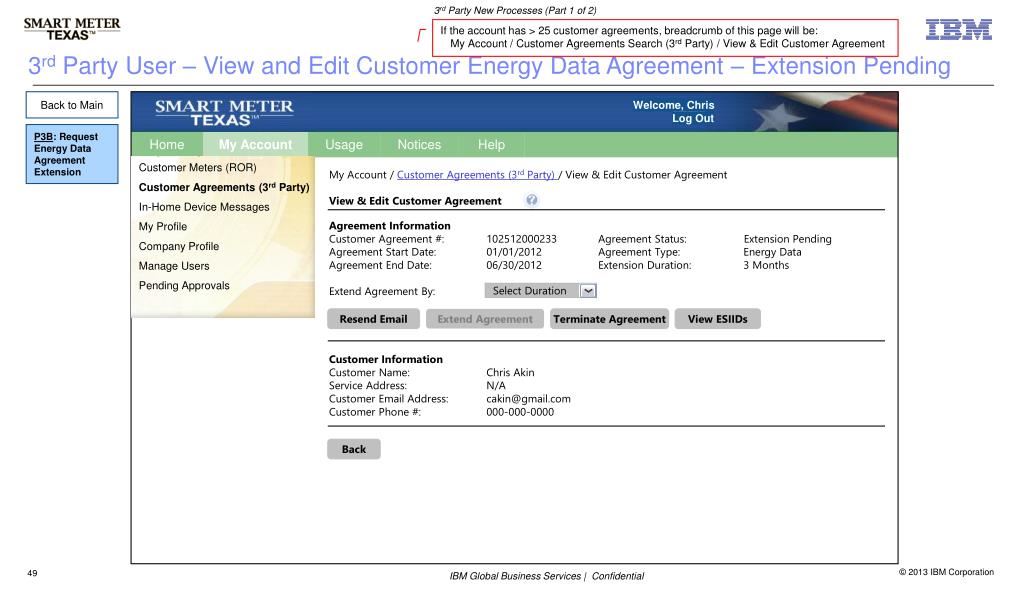The height and width of the screenshot is (590, 1023).
Task: Click the IBM logo
Action: [x=959, y=29]
